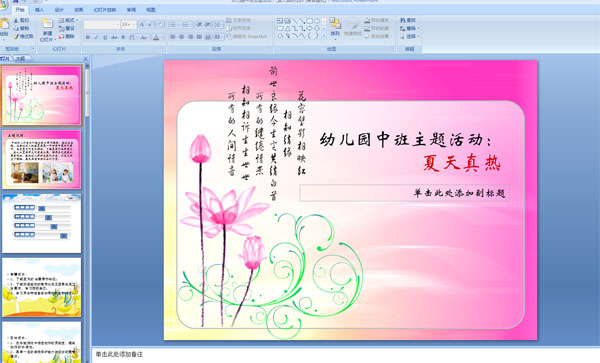Select the oval shape in shapes gallery

coord(317,21)
